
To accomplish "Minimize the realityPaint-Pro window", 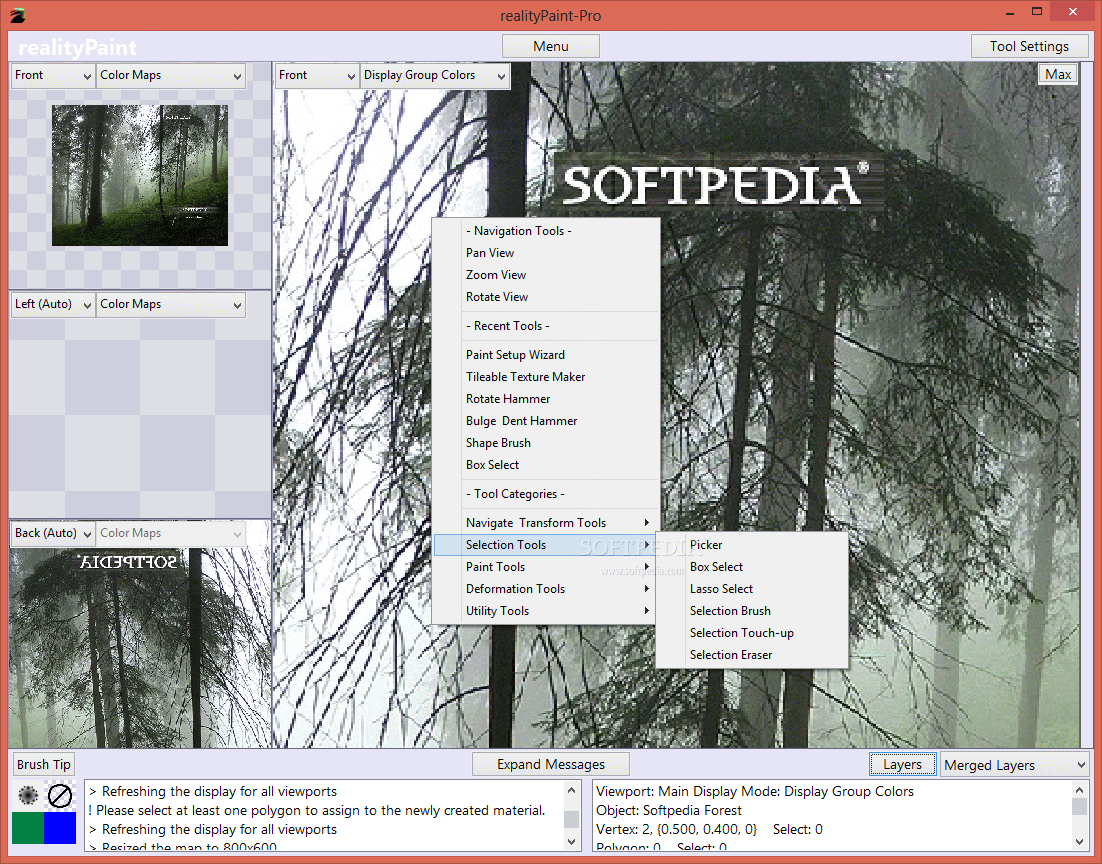I will point(1010,13).
